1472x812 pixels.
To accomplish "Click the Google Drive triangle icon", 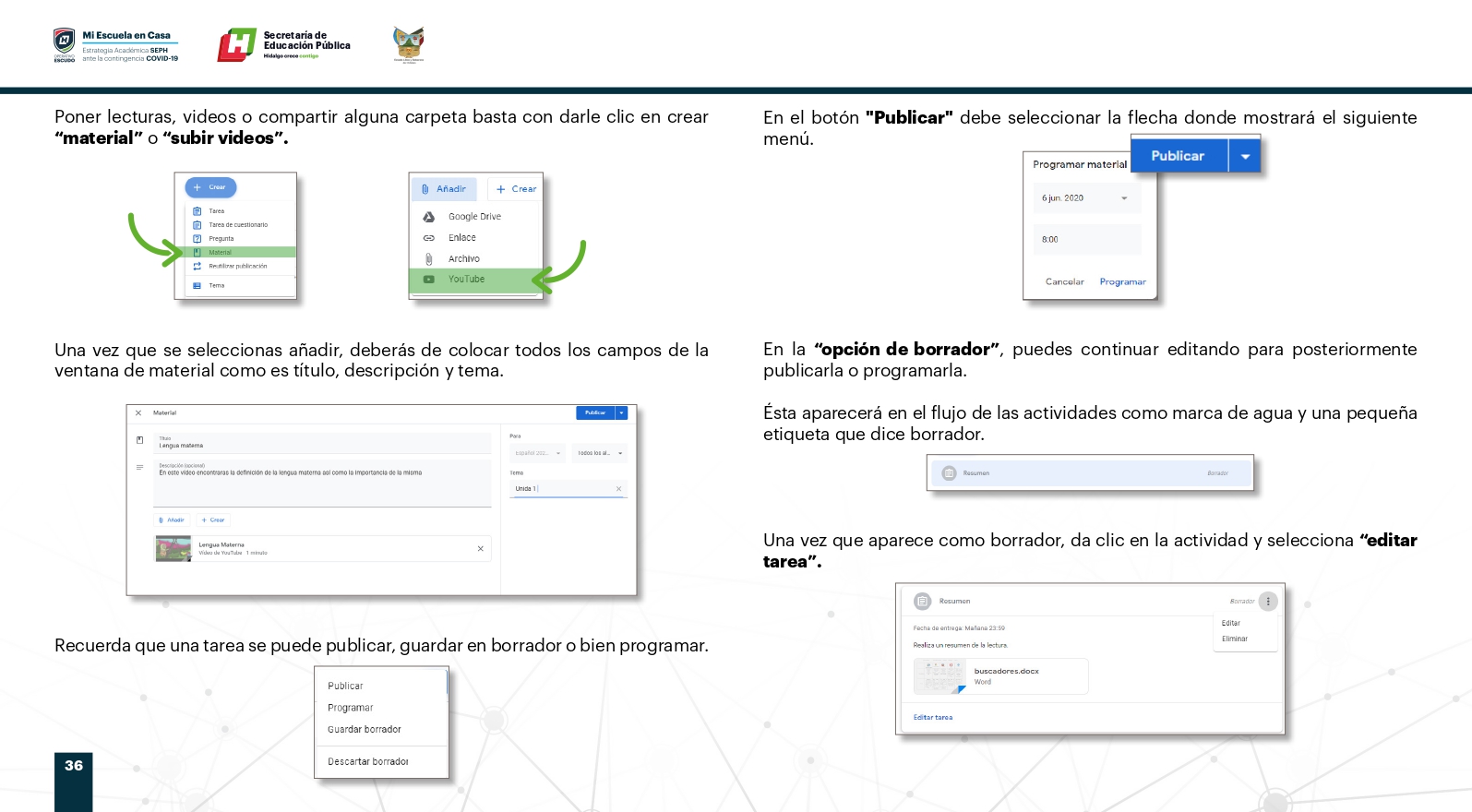I will click(429, 217).
